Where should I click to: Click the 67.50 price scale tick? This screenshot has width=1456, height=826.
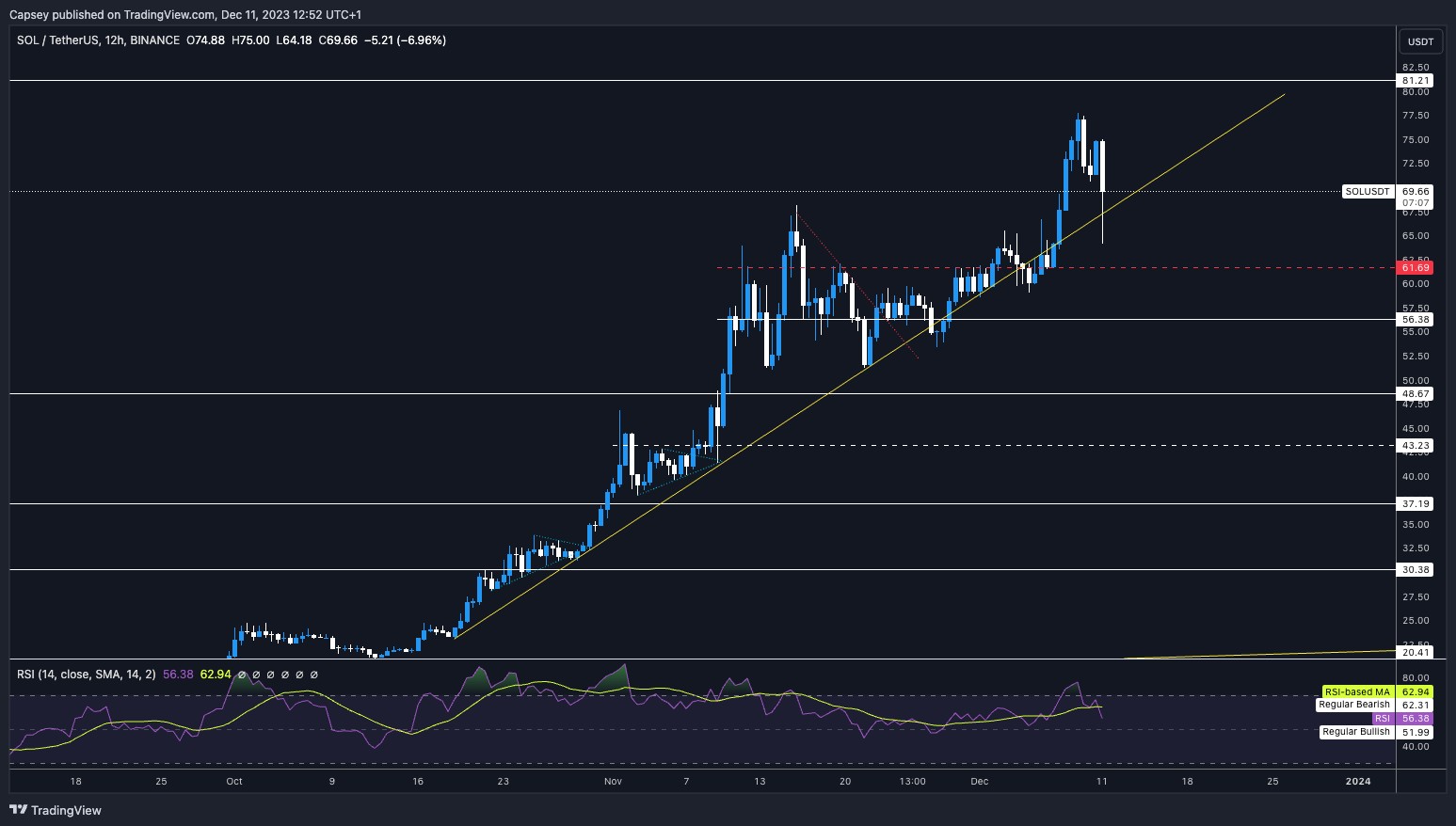[x=1416, y=213]
